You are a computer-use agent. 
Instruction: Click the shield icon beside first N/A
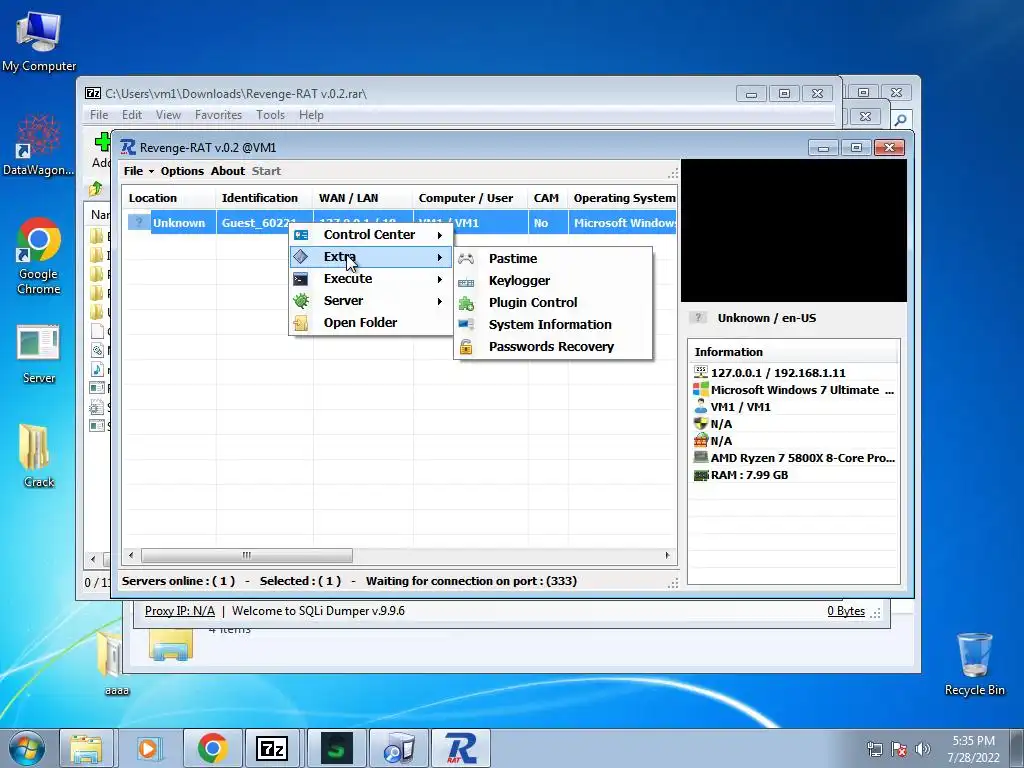(700, 423)
